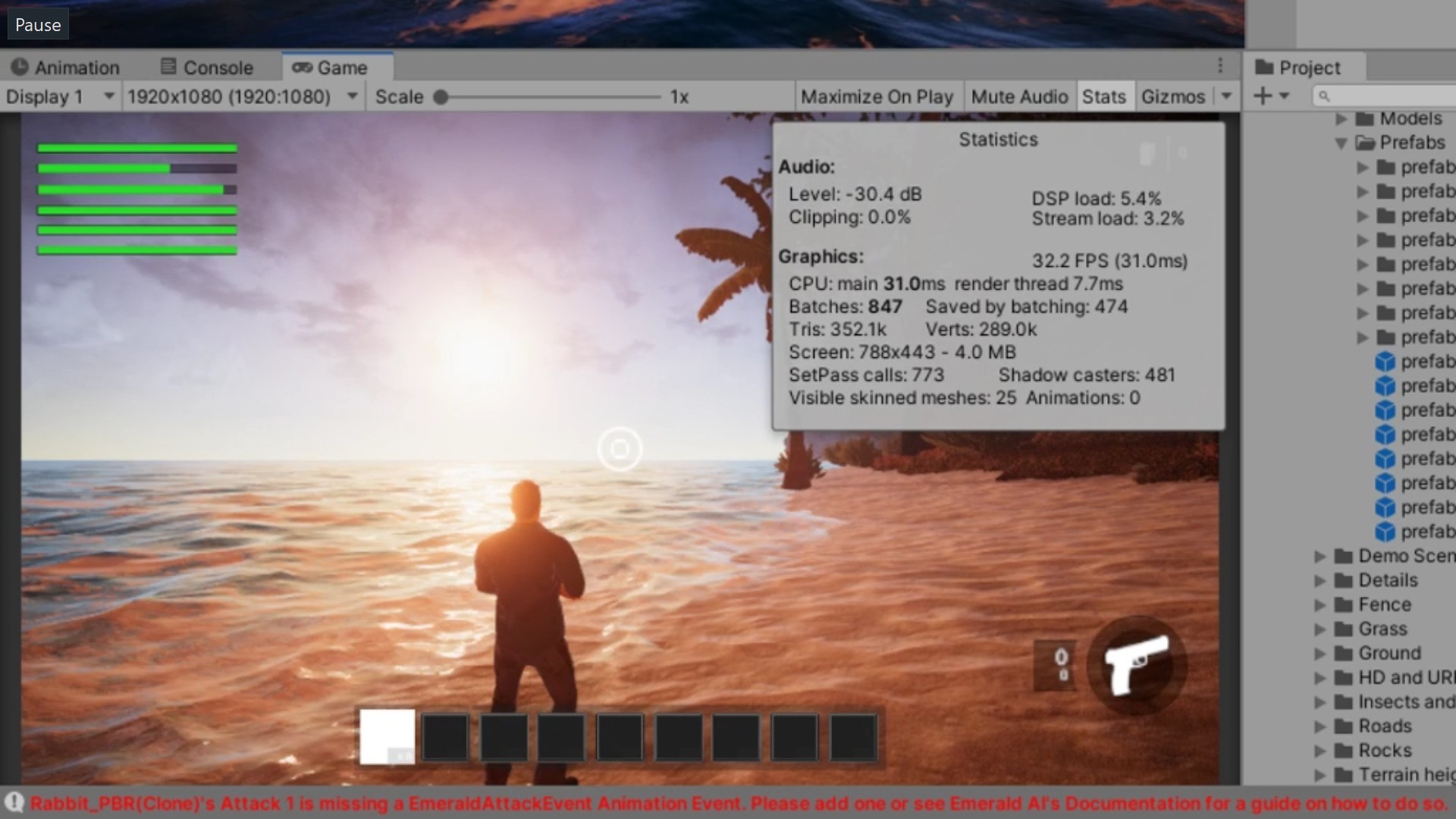Expand the Fence folder
The height and width of the screenshot is (819, 1456).
1320,604
